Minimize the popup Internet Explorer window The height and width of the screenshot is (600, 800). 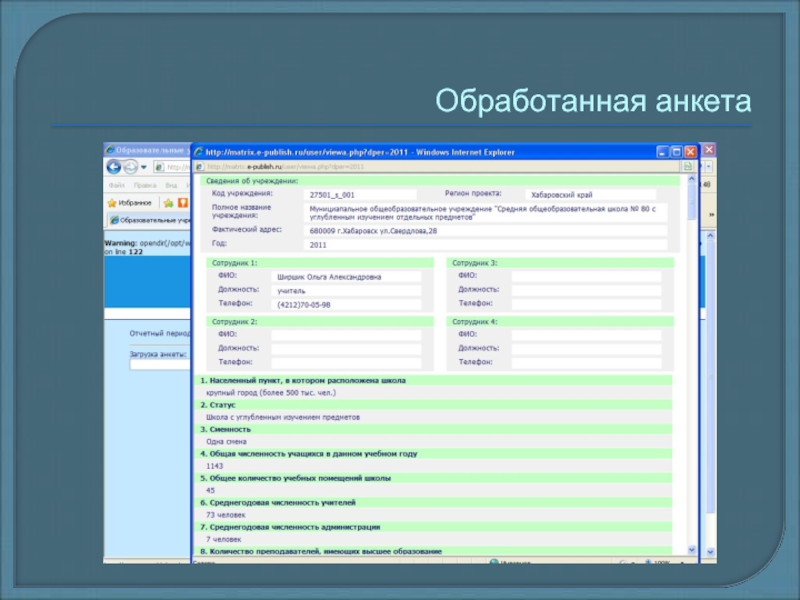[x=662, y=152]
